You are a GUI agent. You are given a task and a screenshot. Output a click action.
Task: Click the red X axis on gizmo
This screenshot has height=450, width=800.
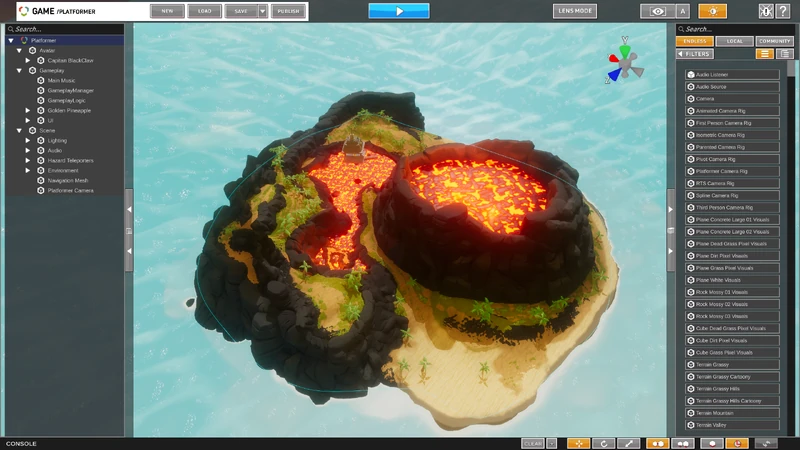click(614, 59)
